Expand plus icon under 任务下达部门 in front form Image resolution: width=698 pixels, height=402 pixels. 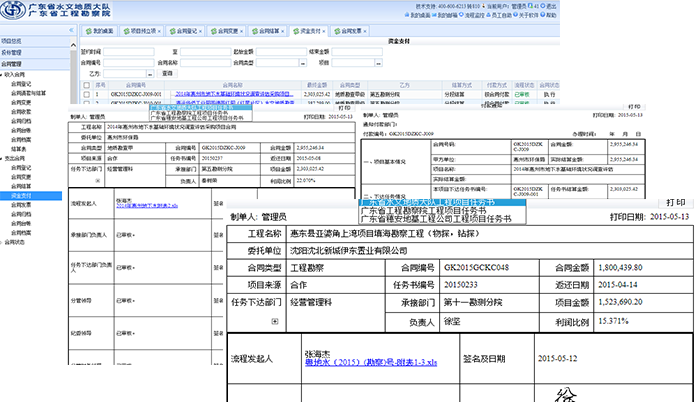coord(275,321)
